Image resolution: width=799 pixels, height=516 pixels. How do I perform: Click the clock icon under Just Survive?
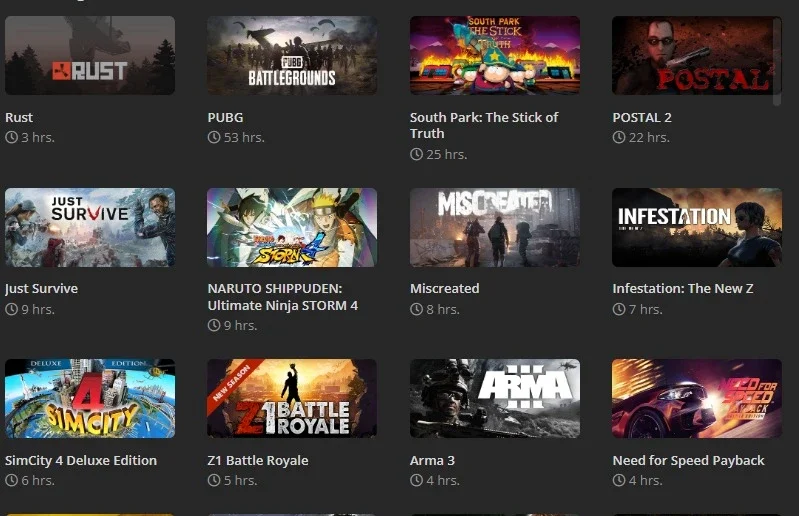pos(12,309)
